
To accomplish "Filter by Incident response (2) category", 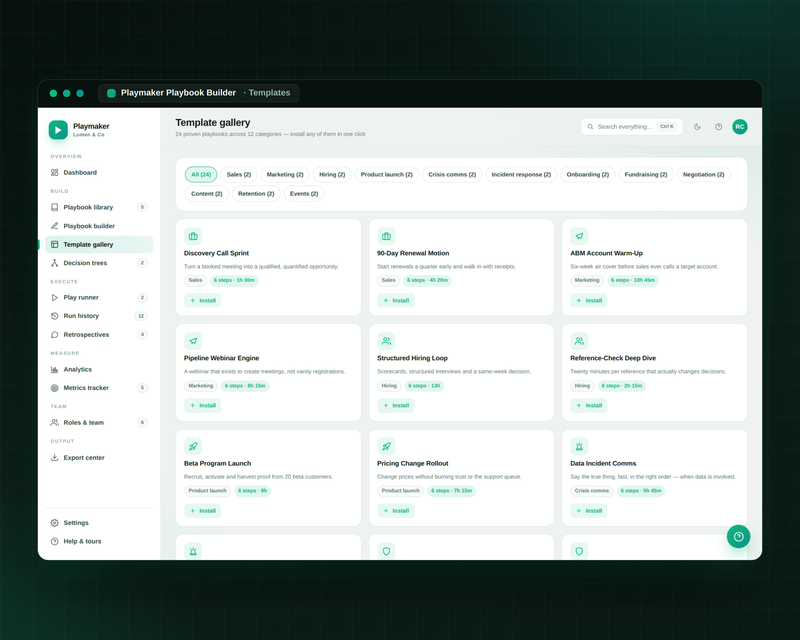I will (521, 175).
